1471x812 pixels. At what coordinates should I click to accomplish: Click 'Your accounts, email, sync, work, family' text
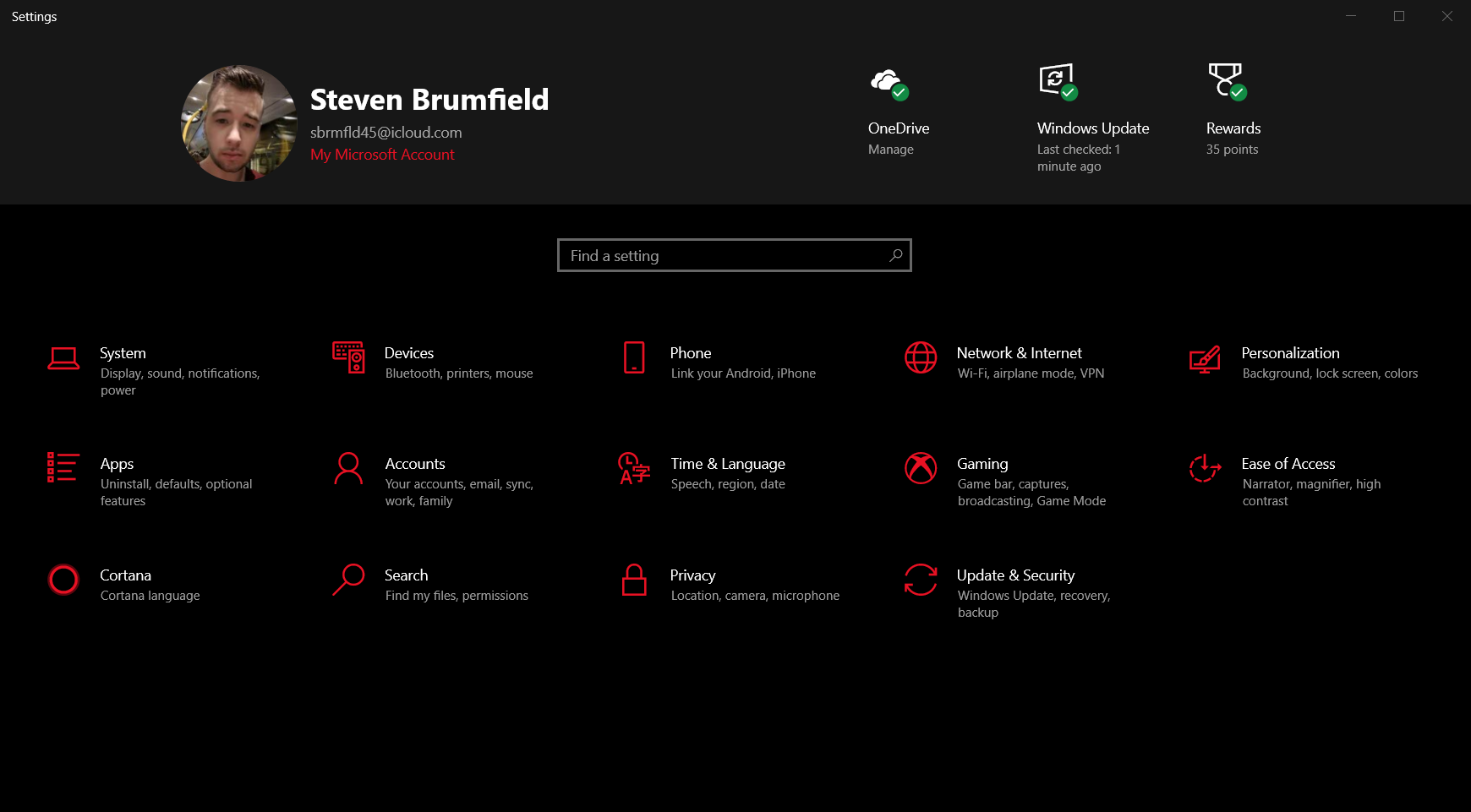pyautogui.click(x=459, y=493)
